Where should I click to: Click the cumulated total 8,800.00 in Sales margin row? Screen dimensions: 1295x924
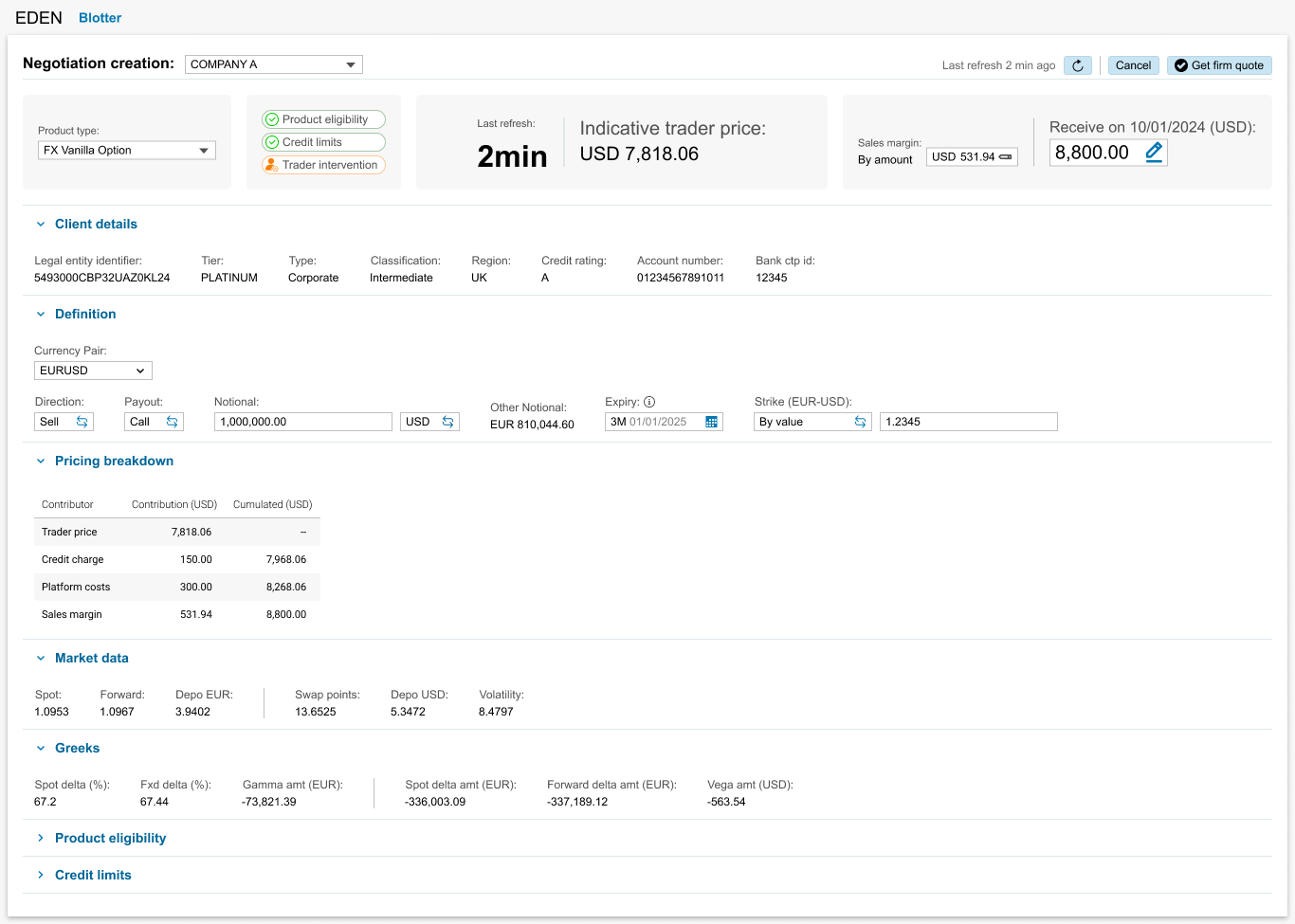coord(286,614)
